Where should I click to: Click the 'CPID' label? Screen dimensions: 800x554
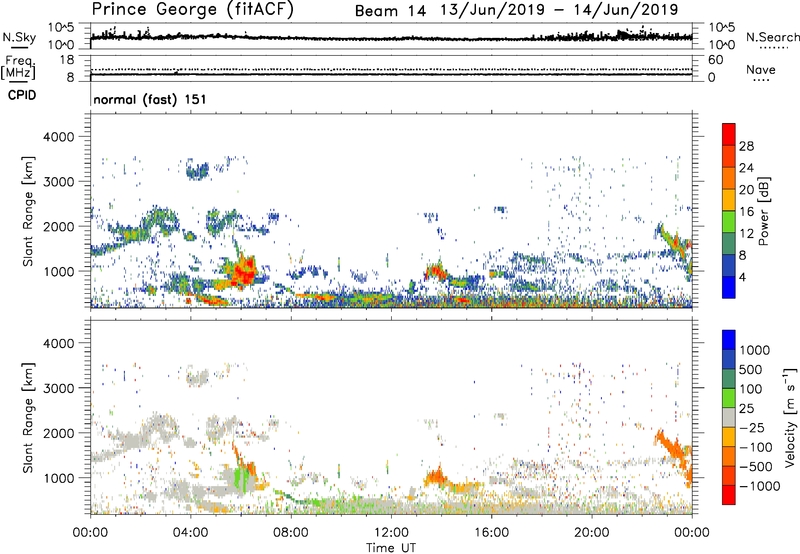tap(22, 95)
